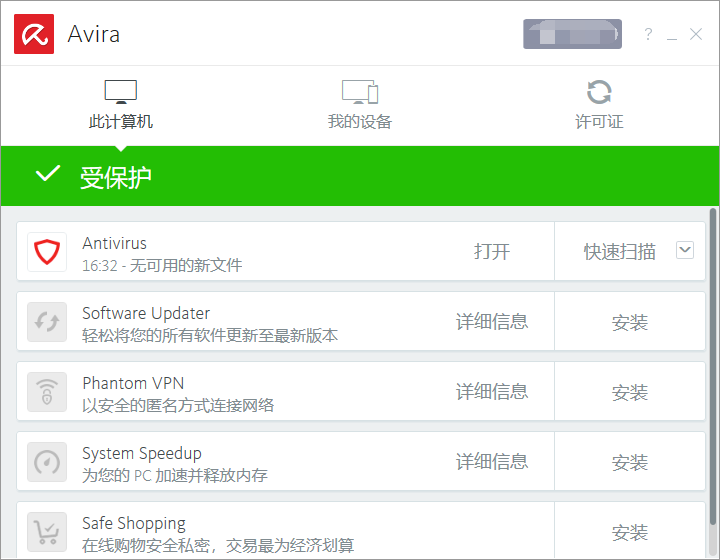Click the System Speedup gauge icon

[x=47, y=462]
